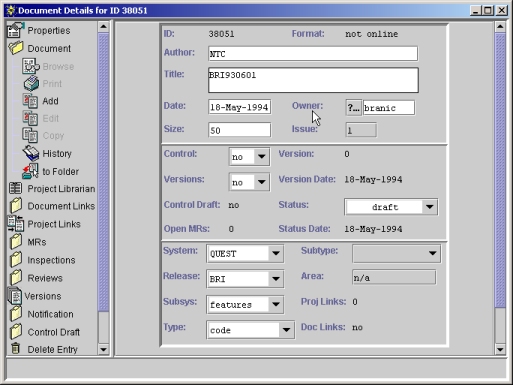This screenshot has height=385, width=513.
Task: Click the Document folder icon
Action: click(x=16, y=48)
